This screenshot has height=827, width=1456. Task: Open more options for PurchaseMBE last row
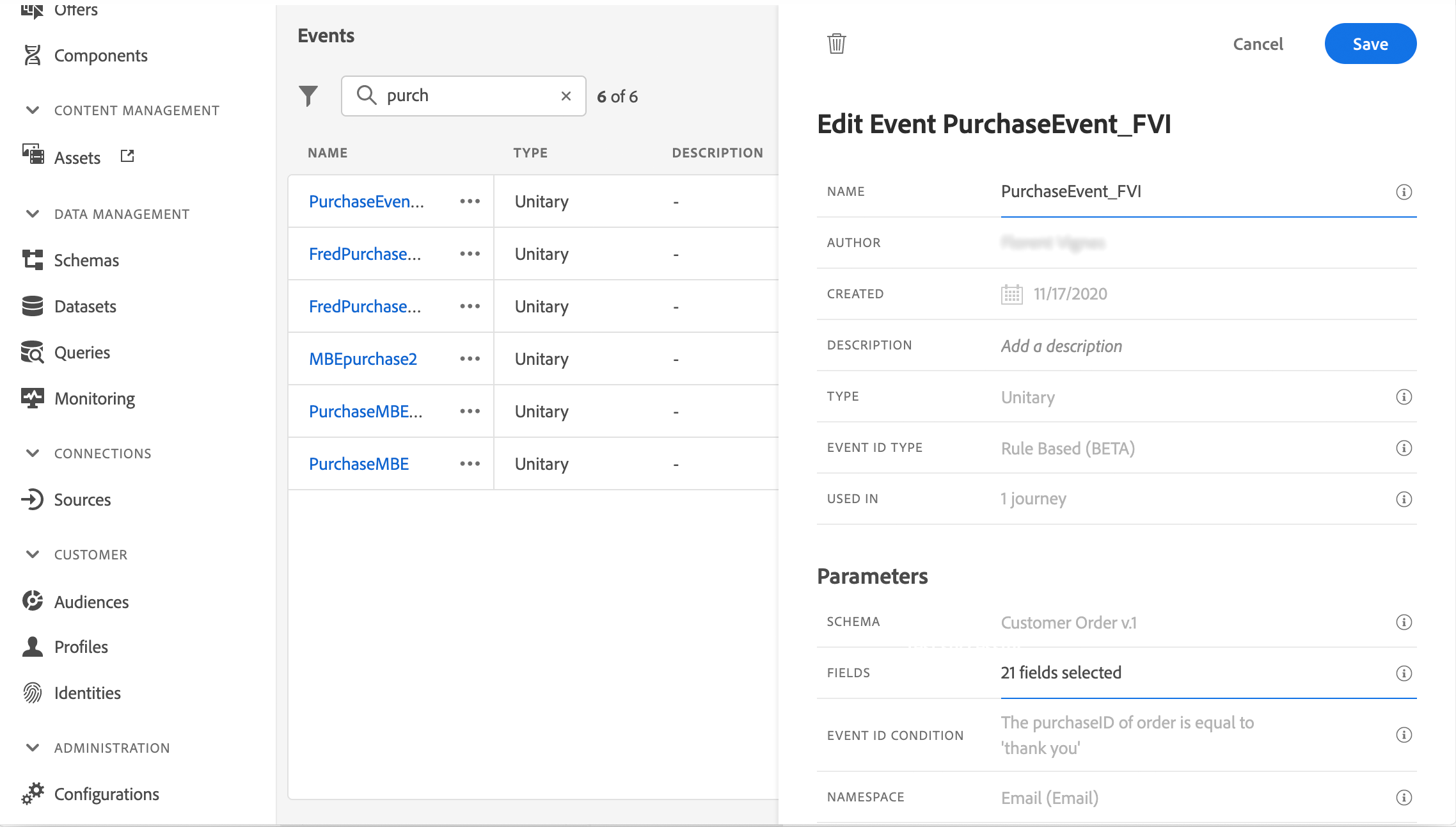tap(470, 464)
